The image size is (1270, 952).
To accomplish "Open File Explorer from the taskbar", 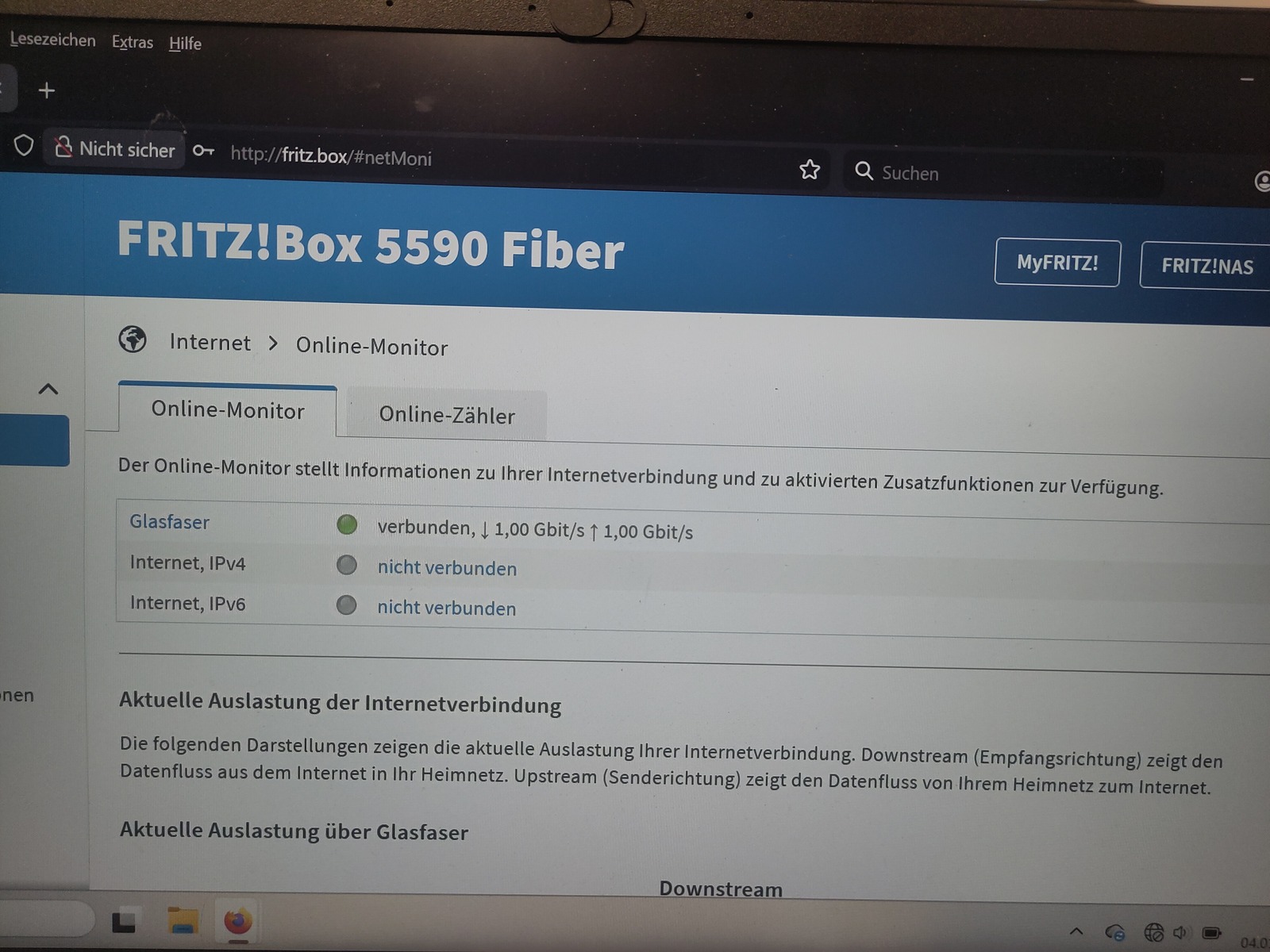I will point(183,921).
